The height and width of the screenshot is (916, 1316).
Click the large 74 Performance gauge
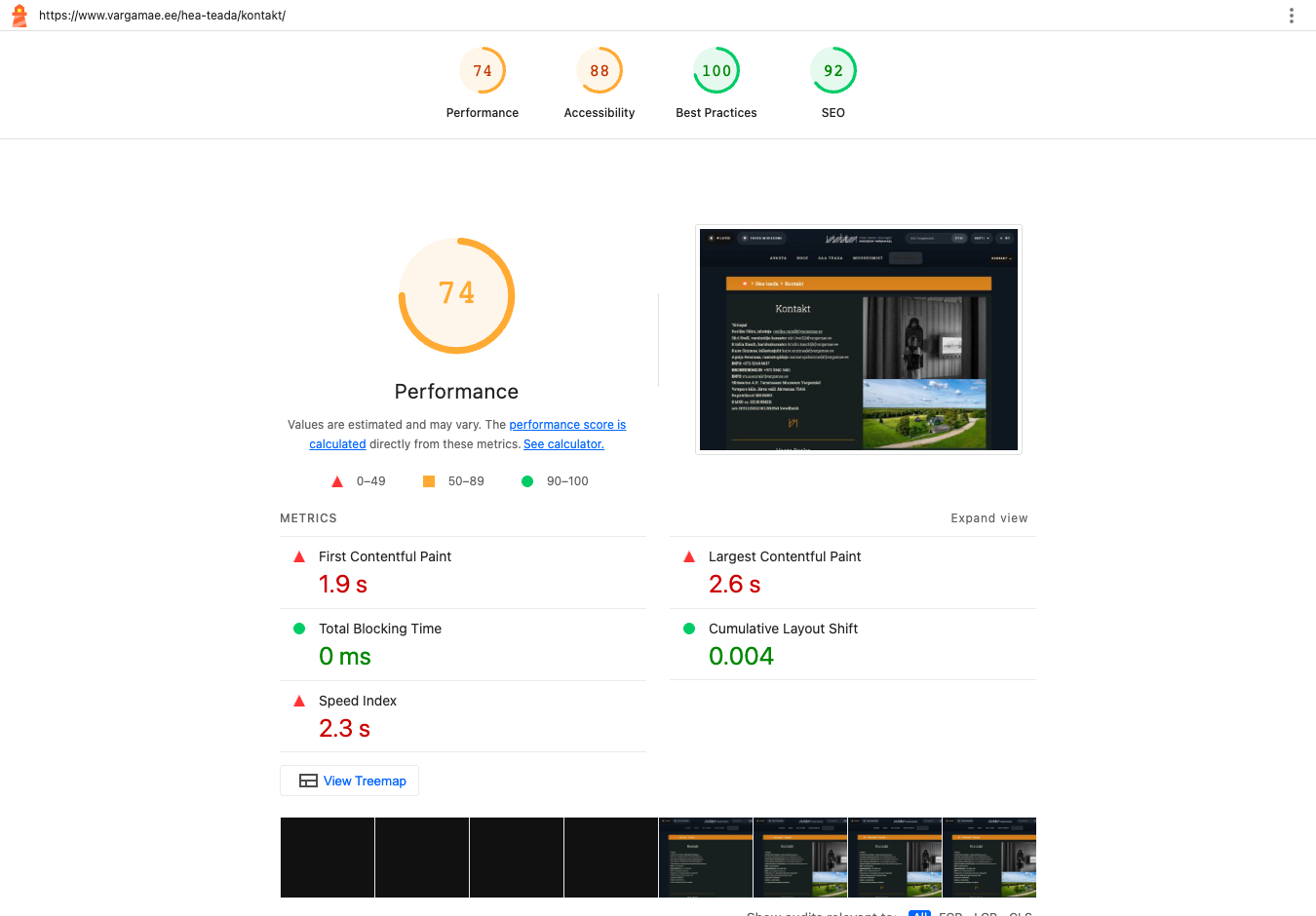pyautogui.click(x=456, y=296)
